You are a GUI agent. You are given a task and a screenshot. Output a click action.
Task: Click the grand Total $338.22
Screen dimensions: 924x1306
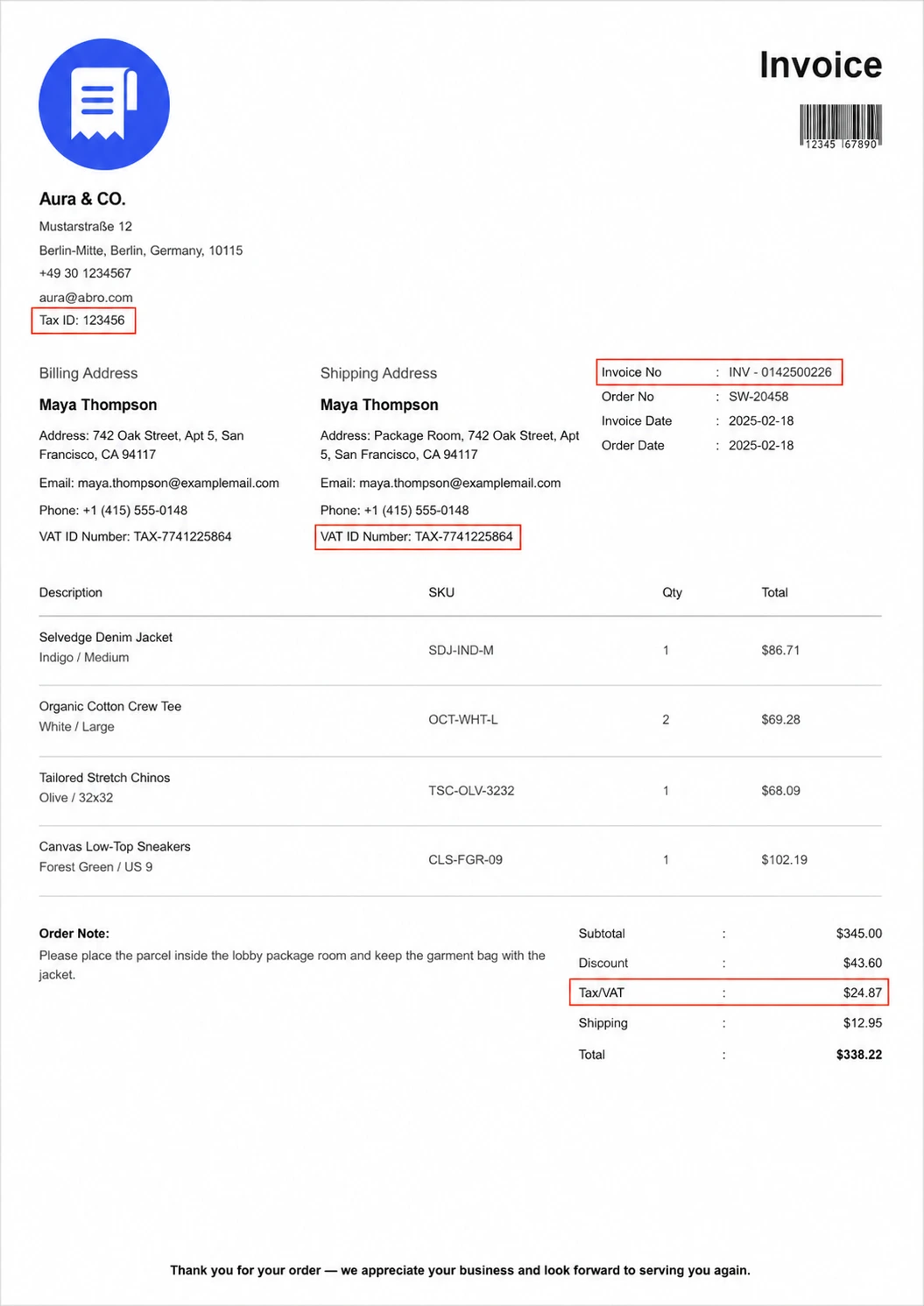858,1055
